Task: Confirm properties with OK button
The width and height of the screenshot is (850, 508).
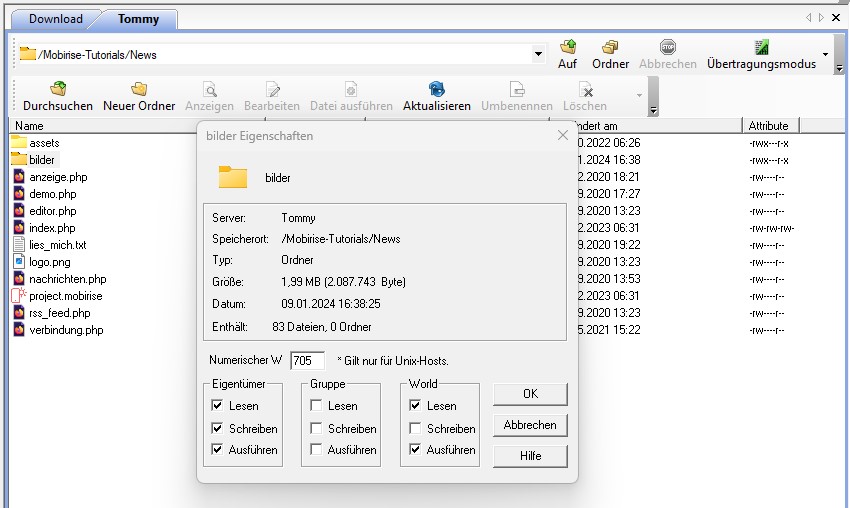Action: point(530,394)
